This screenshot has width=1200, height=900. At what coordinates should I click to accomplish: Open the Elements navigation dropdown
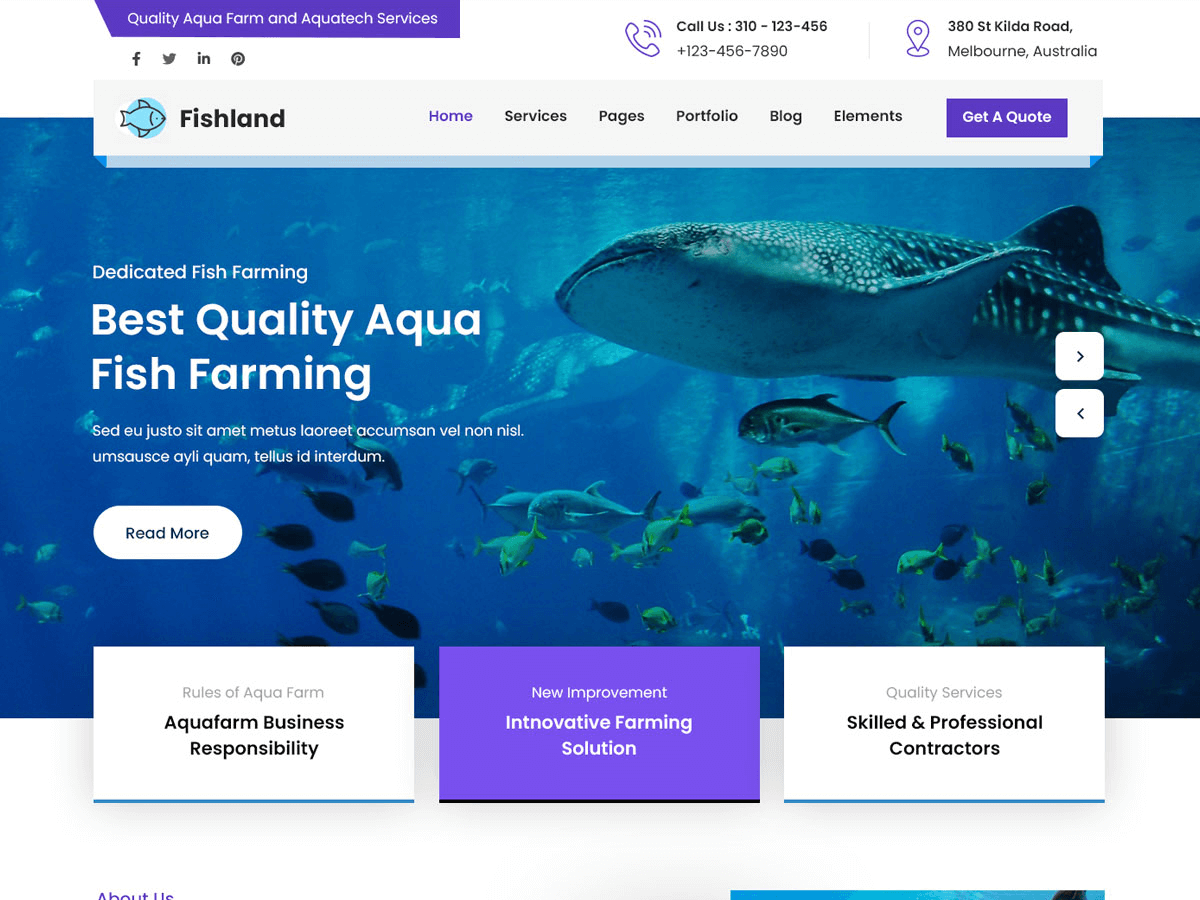[867, 116]
